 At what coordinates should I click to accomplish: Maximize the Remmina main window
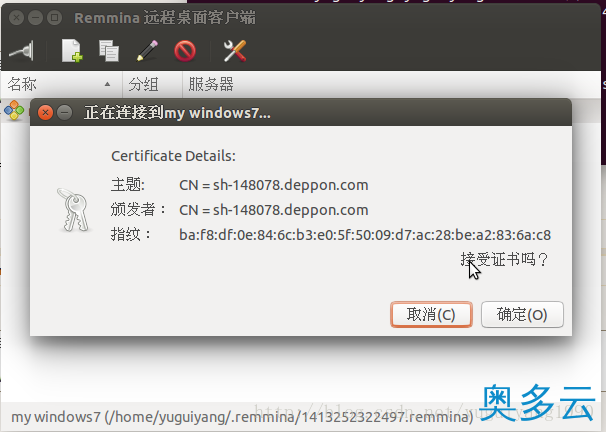54,18
